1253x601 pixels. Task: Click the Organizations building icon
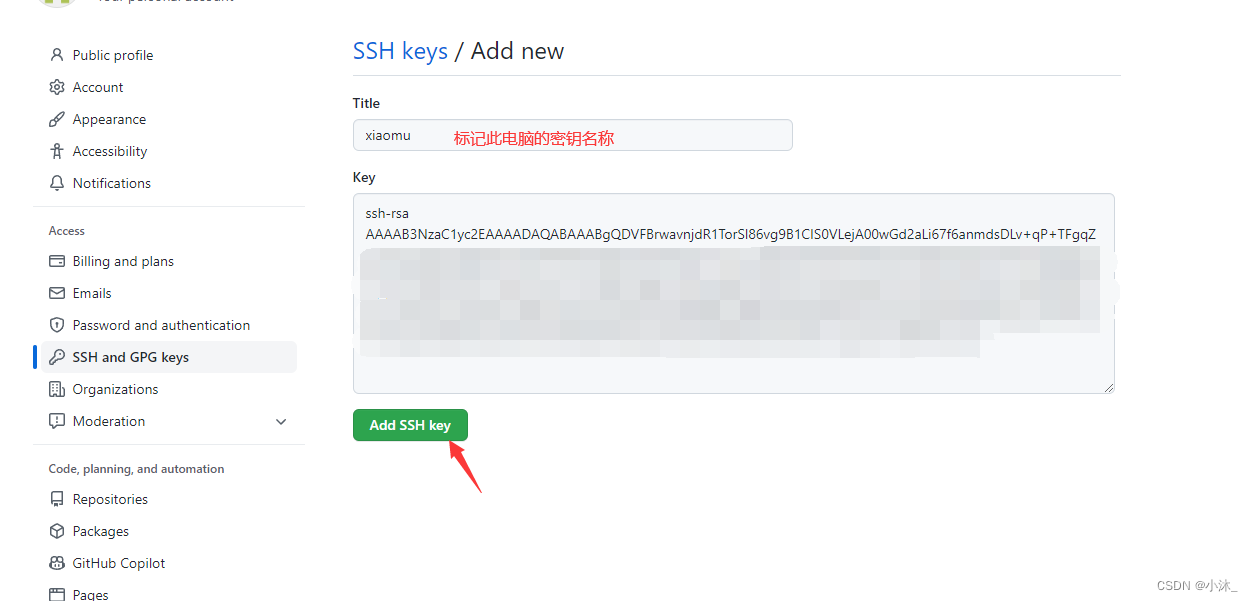[x=57, y=389]
